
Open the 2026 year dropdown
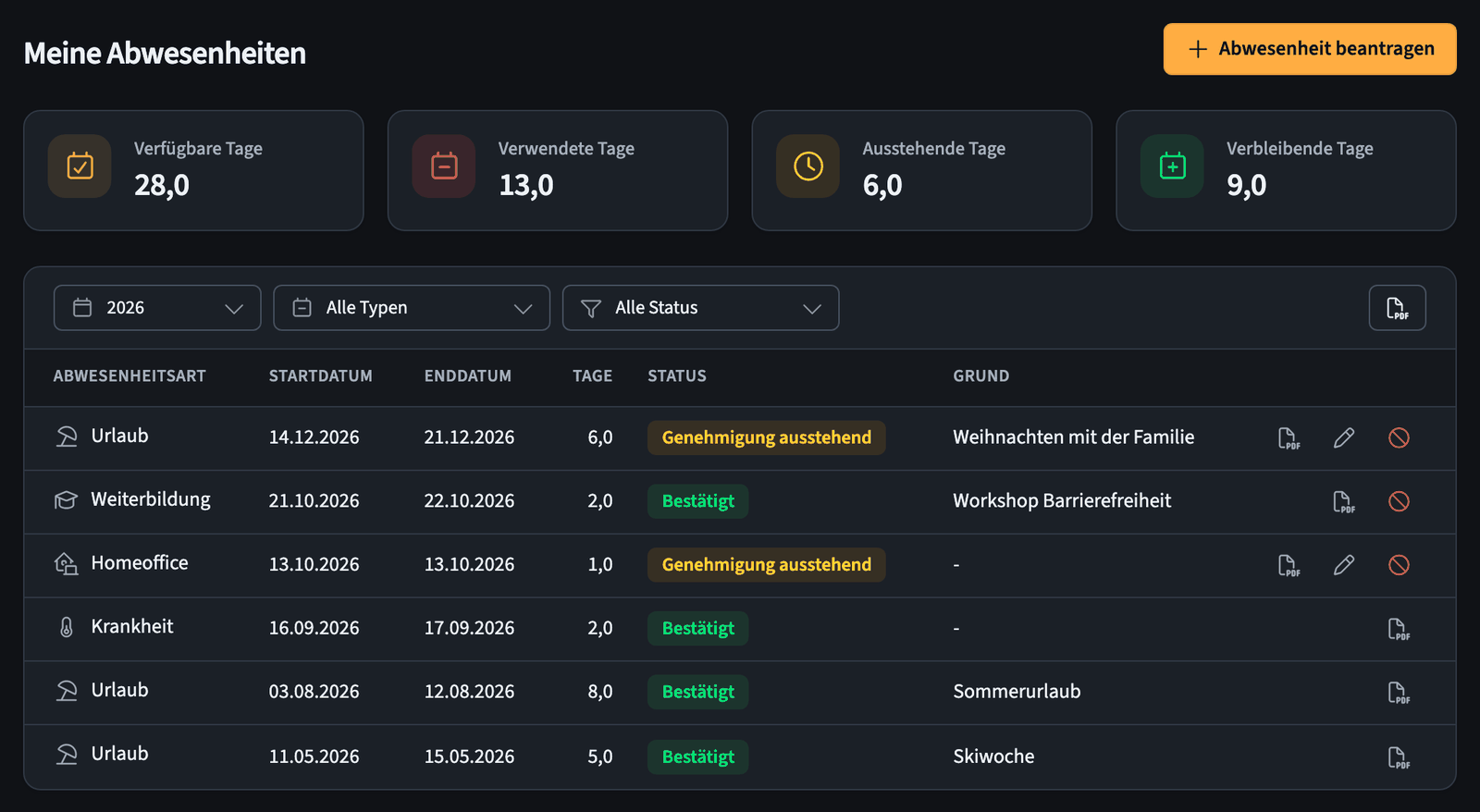pos(157,308)
